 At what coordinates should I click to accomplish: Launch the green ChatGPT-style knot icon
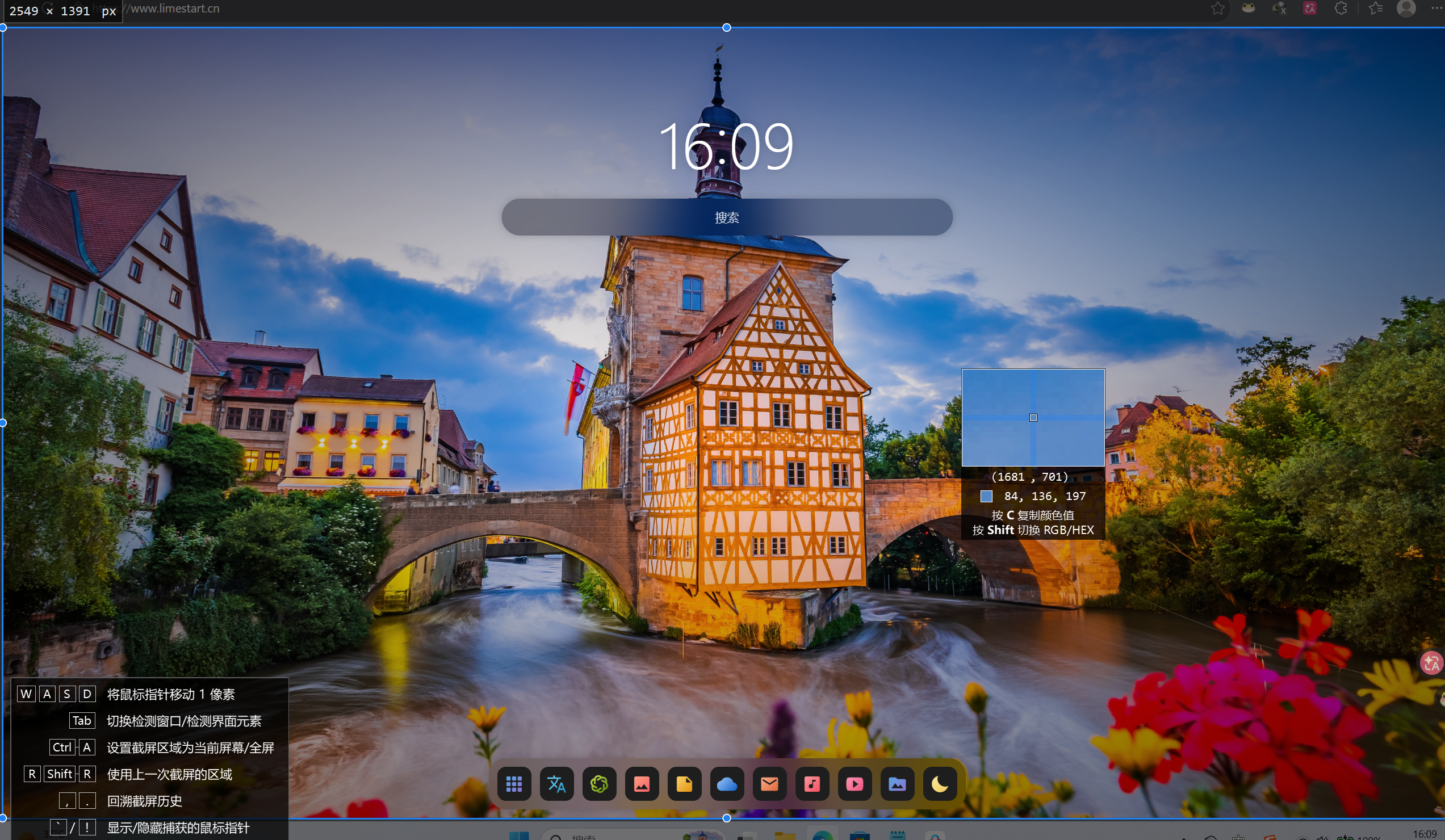coord(599,784)
